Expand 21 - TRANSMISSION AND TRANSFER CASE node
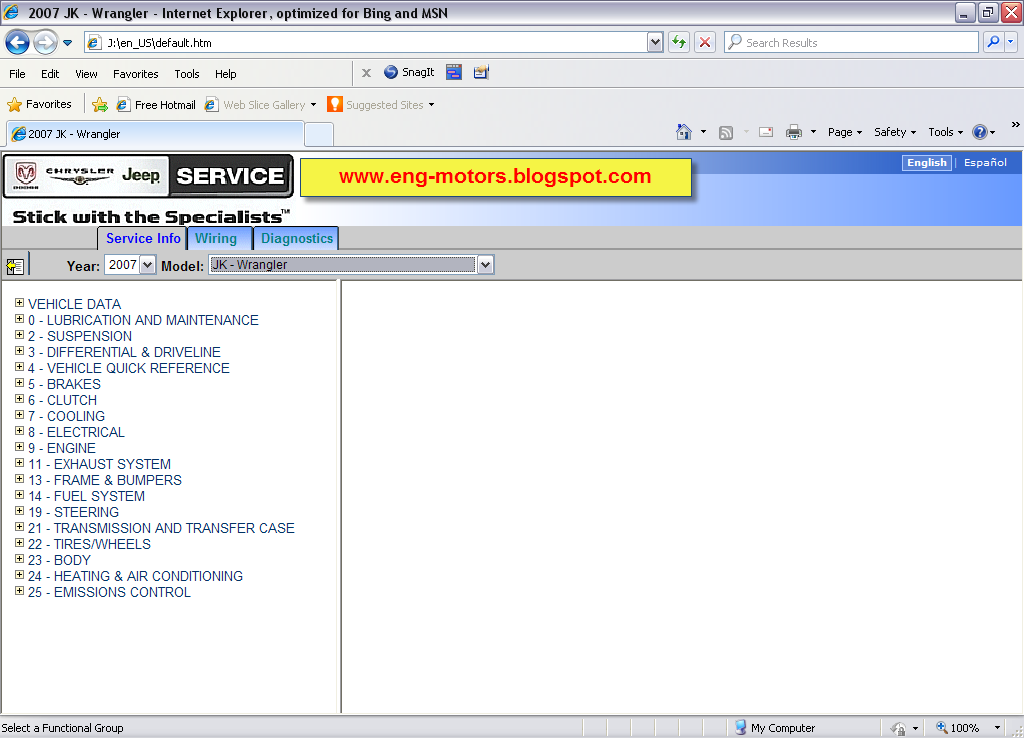Screen dimensions: 1024x738 pos(20,527)
